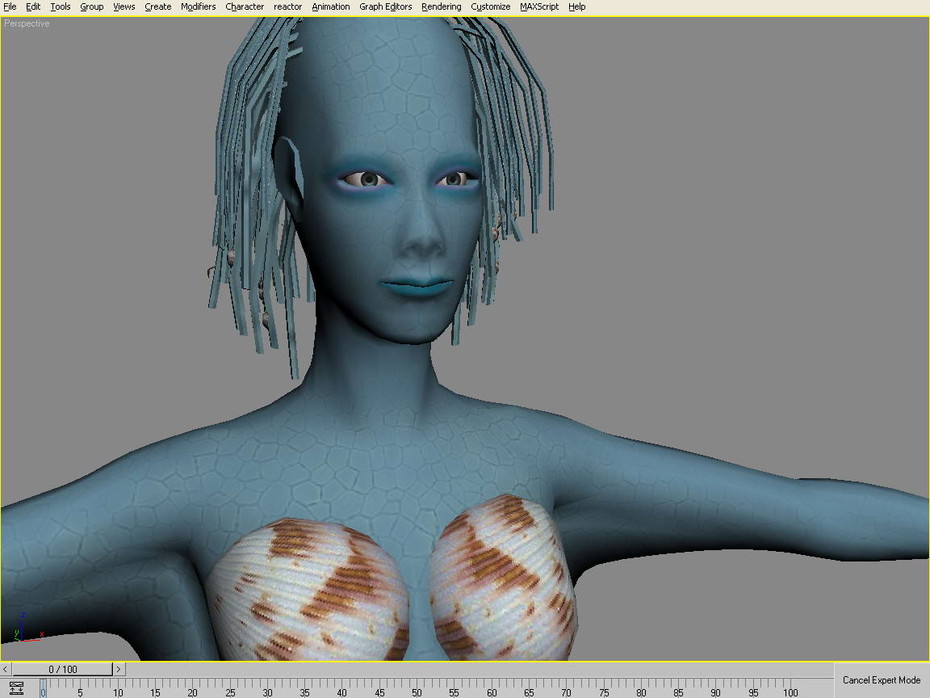This screenshot has height=698, width=930.
Task: Open the Help menu
Action: click(577, 7)
